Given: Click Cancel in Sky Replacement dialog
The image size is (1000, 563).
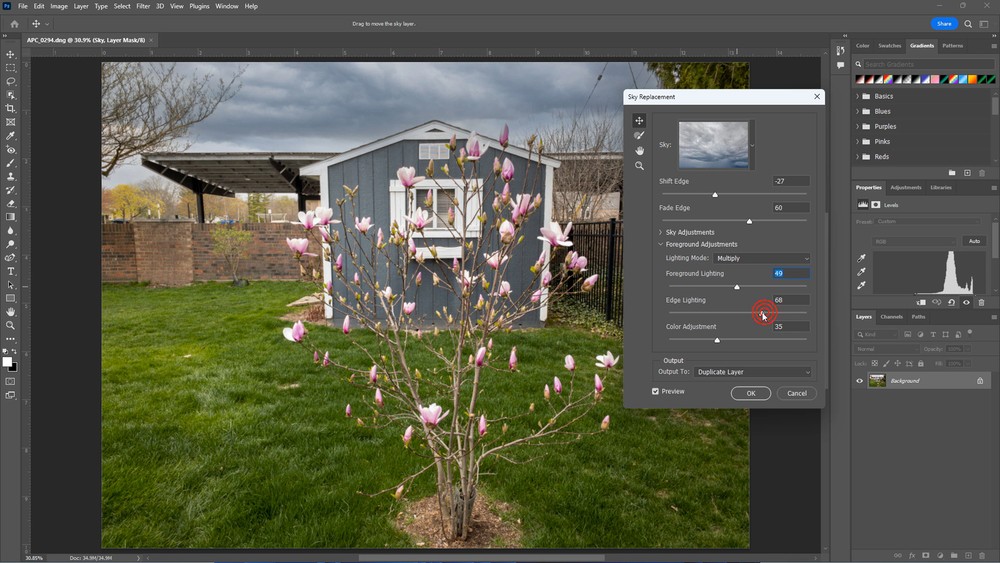Looking at the screenshot, I should click(797, 393).
